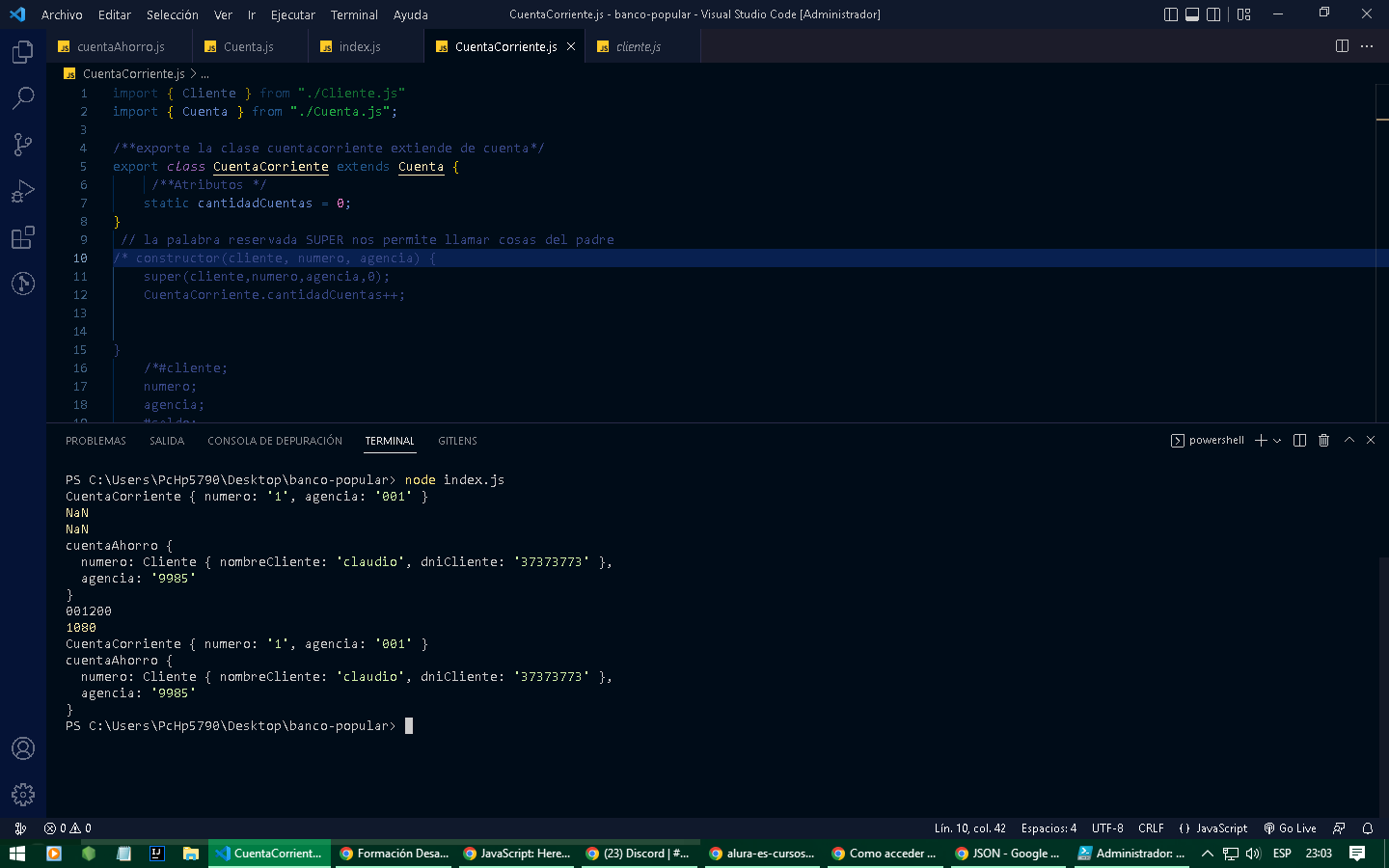Viewport: 1389px width, 868px height.
Task: Open notifications bell in status bar
Action: click(x=1368, y=828)
